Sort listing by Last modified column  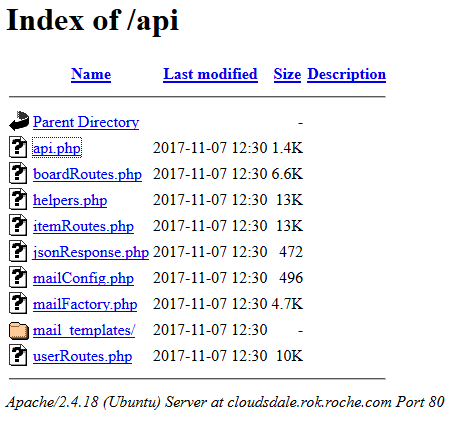[x=210, y=74]
